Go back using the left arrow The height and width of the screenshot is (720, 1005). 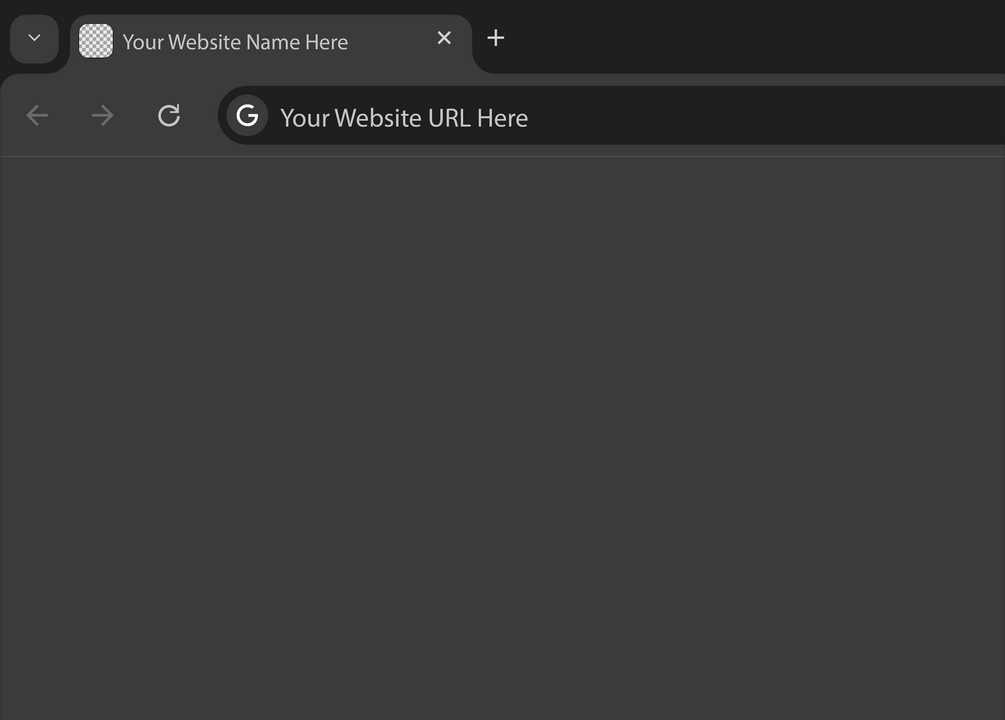pos(37,116)
